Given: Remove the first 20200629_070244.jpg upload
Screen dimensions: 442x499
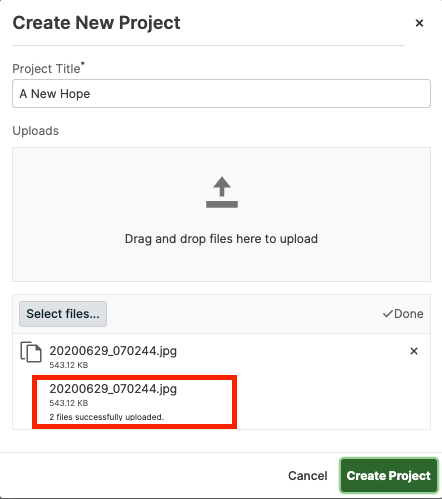Looking at the screenshot, I should pyautogui.click(x=414, y=351).
